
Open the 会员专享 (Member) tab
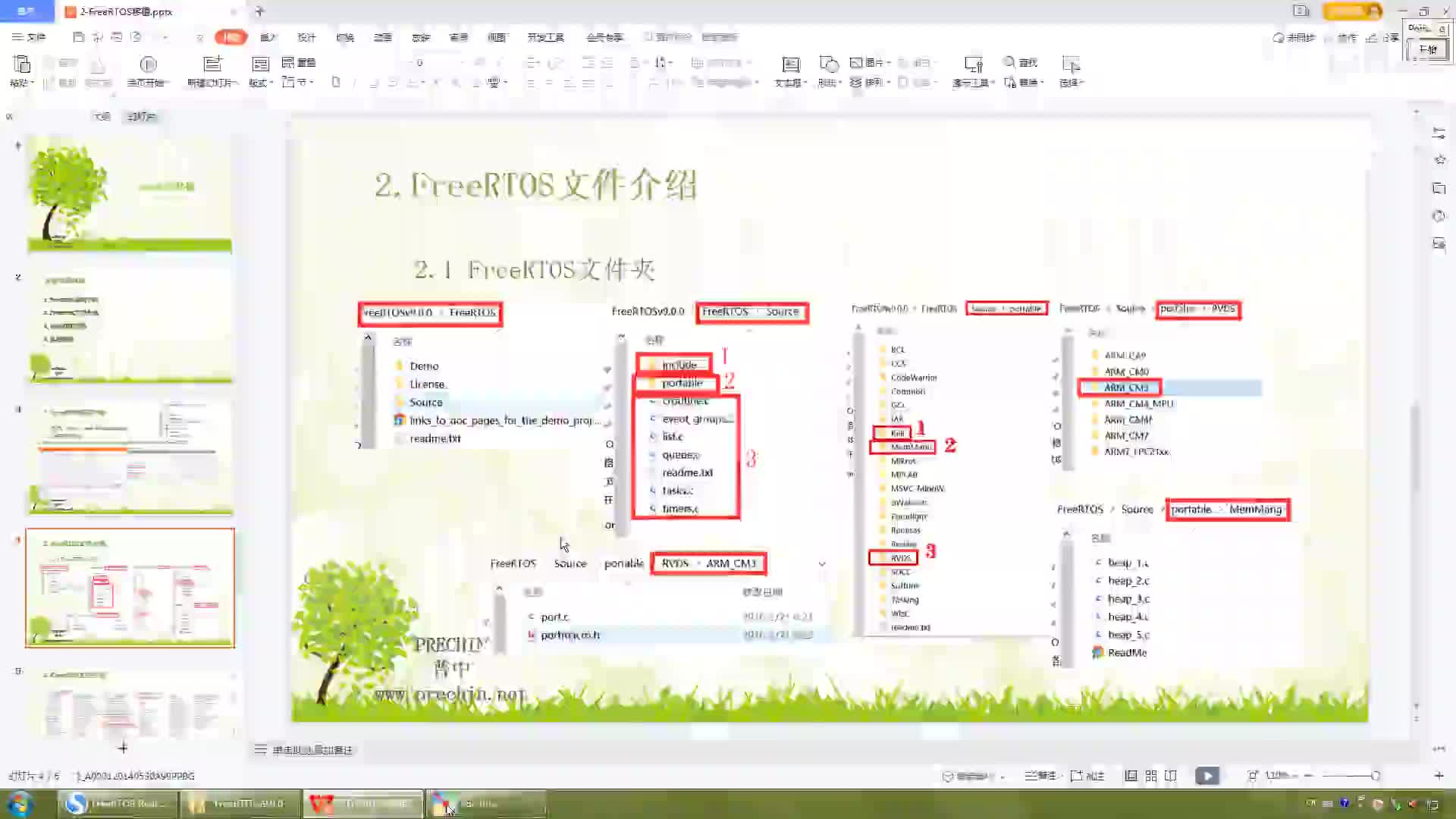(604, 37)
